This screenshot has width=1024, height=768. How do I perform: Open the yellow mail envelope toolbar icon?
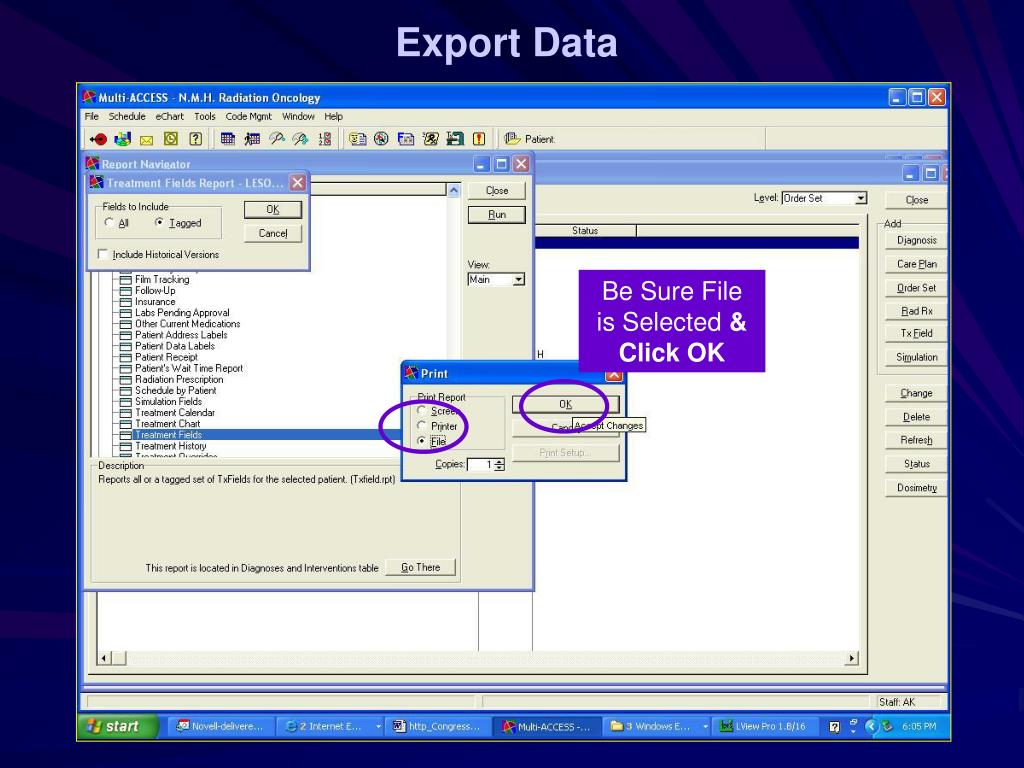click(146, 140)
